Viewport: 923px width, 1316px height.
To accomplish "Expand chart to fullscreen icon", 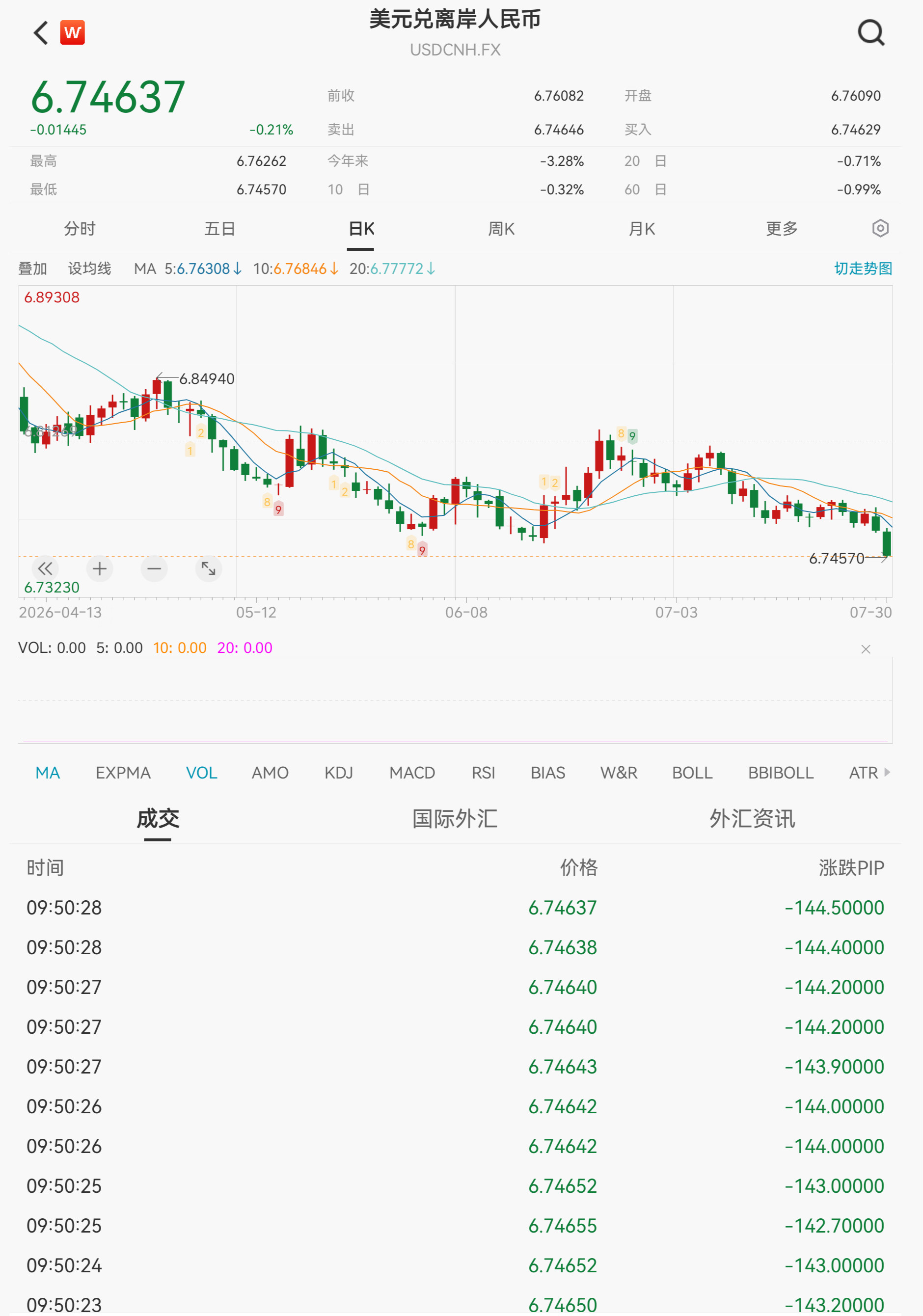I will coord(209,568).
